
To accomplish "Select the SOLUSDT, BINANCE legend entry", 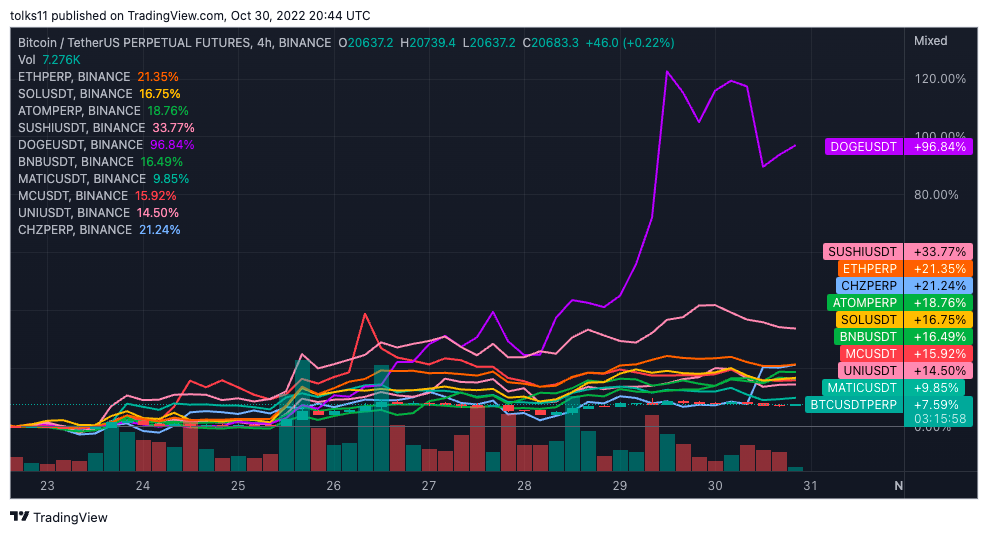I will tap(99, 94).
